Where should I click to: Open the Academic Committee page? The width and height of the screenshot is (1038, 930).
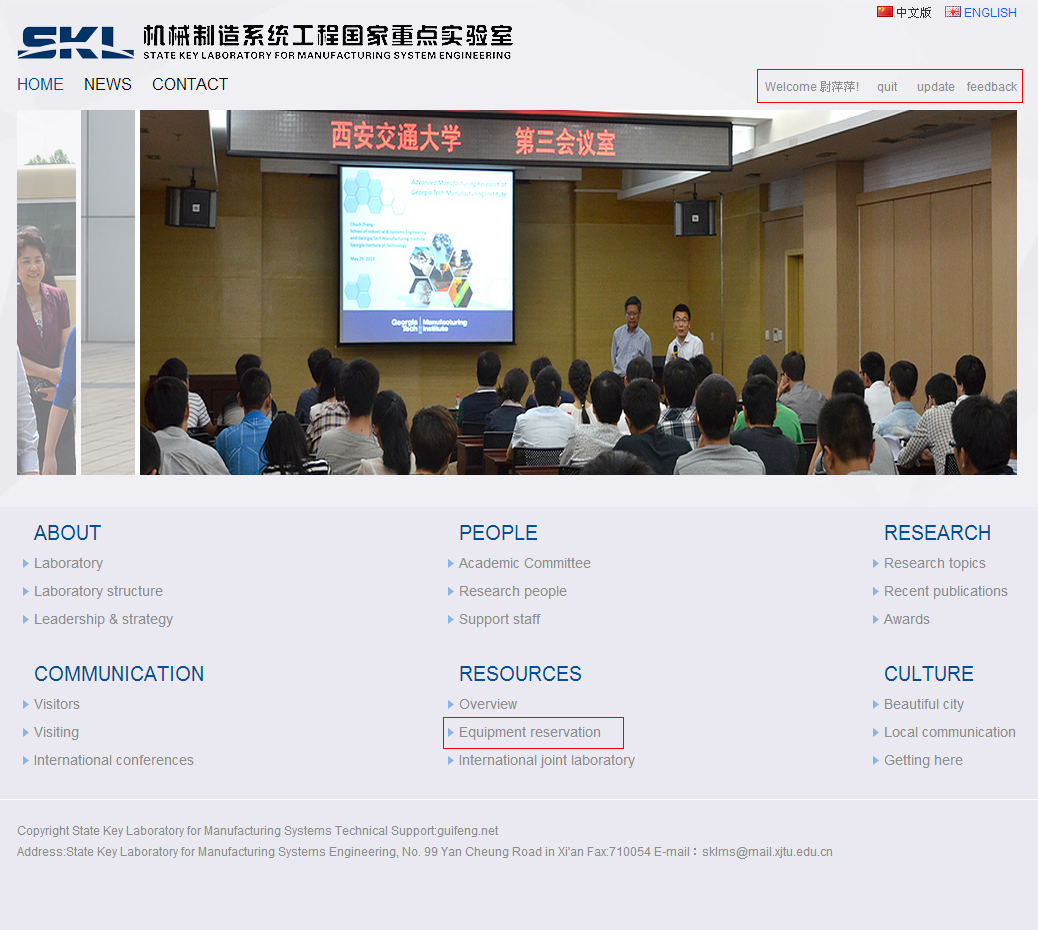click(524, 563)
